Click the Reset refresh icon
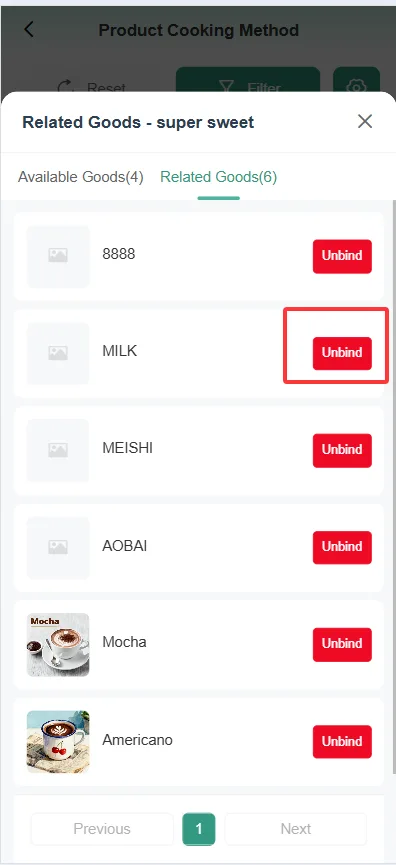396x865 pixels. 66,87
